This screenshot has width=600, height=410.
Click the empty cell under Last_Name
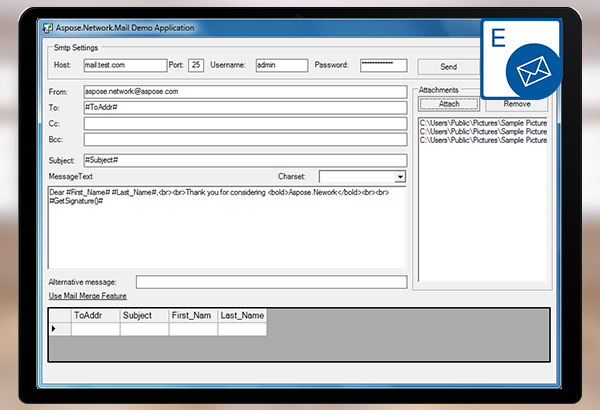point(242,329)
